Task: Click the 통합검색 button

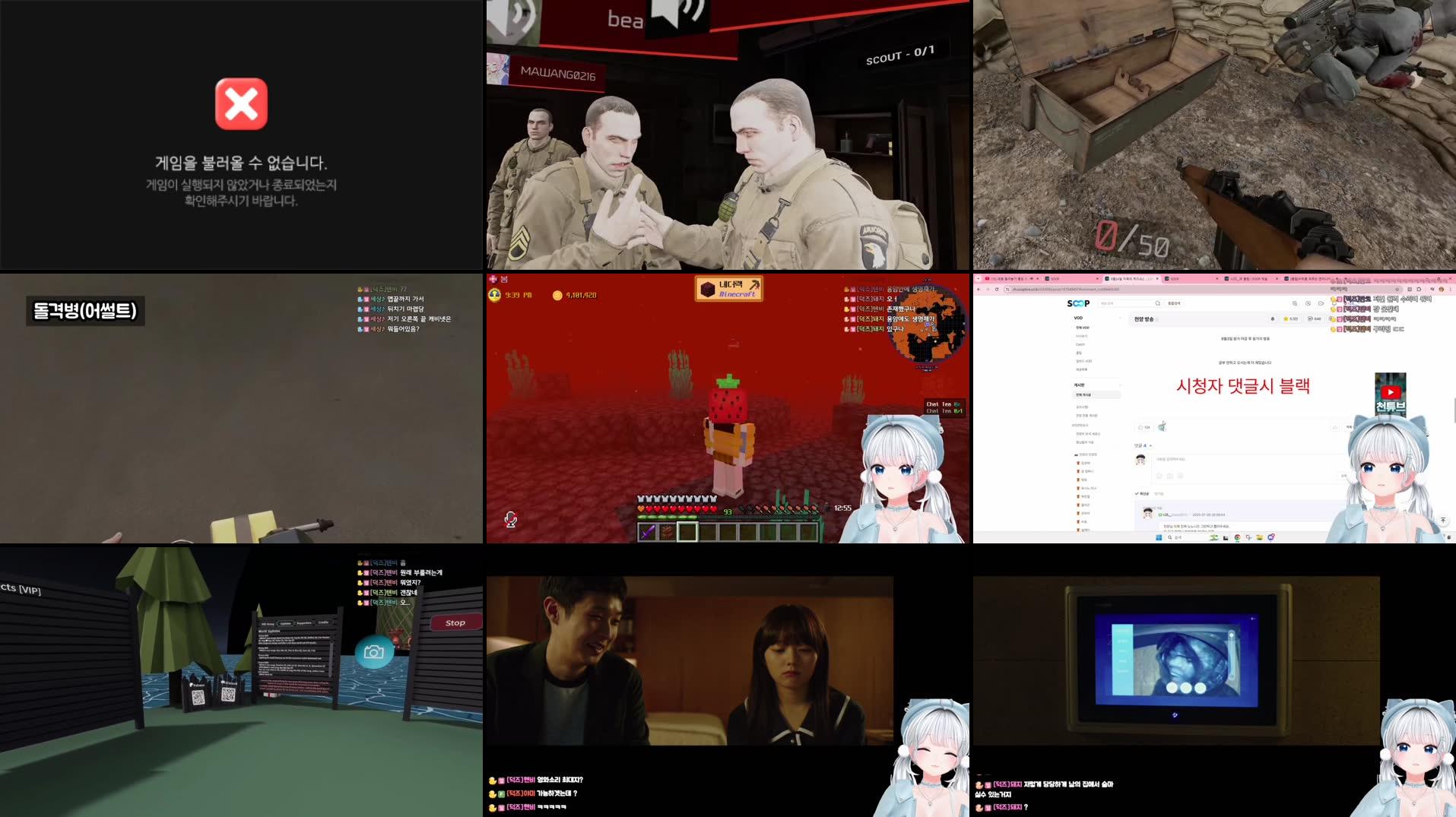Action: click(1174, 303)
